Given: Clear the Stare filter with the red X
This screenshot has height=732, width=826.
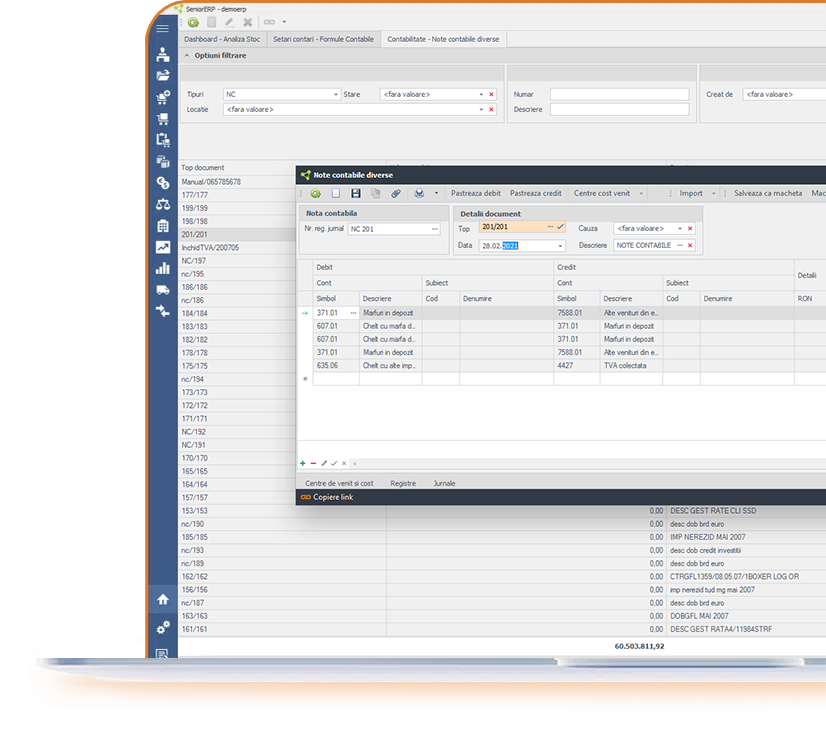Looking at the screenshot, I should click(491, 94).
